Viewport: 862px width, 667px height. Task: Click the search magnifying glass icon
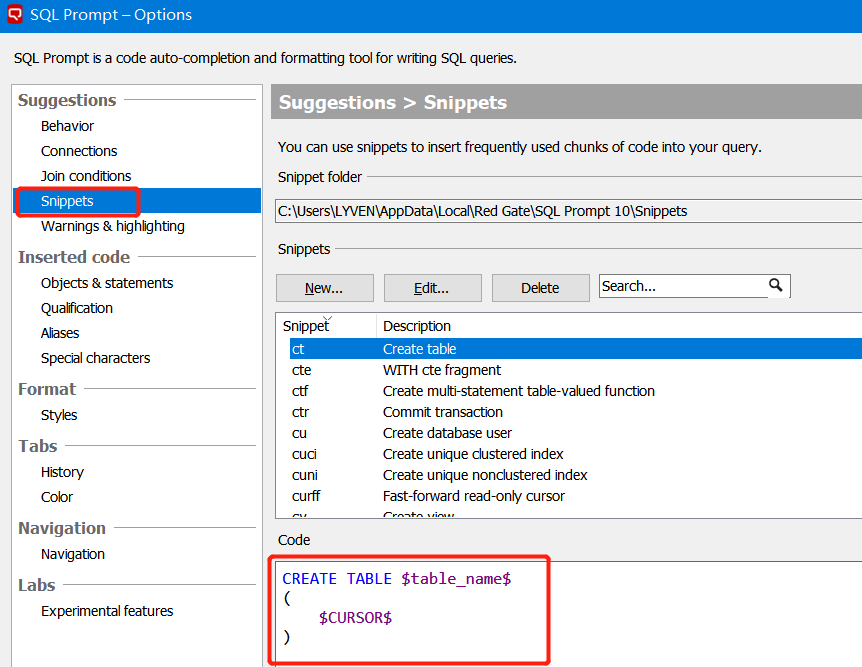777,285
